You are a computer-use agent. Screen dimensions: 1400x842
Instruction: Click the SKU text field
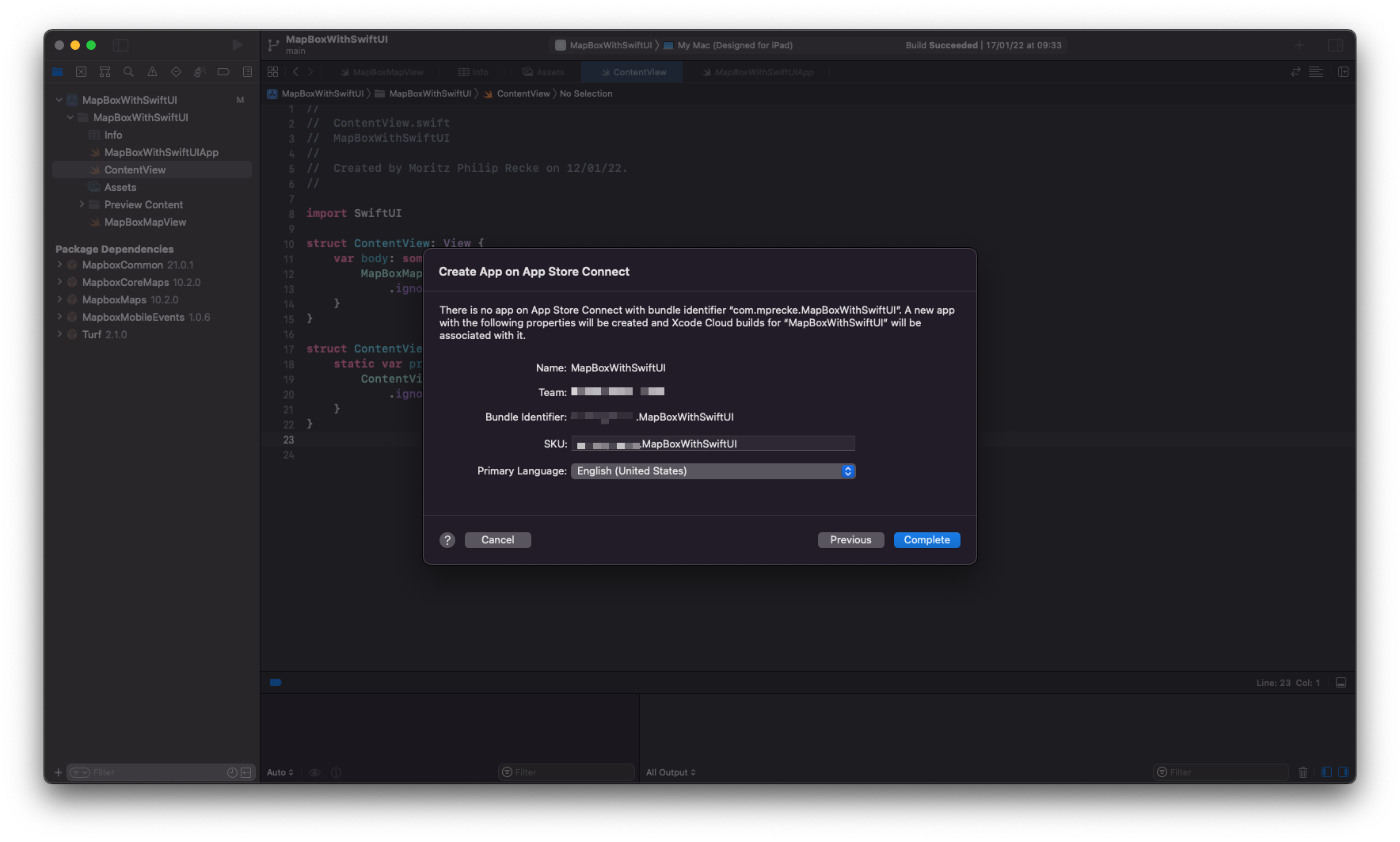coord(713,444)
